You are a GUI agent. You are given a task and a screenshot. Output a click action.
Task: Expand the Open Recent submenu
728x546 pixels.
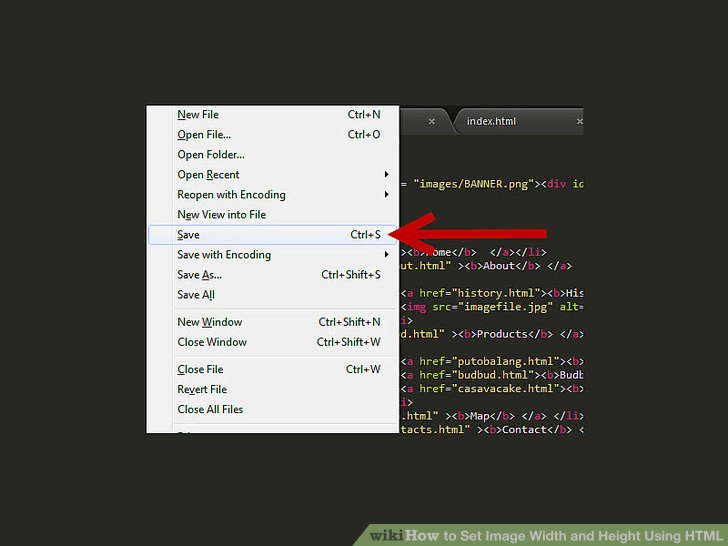pyautogui.click(x=273, y=175)
